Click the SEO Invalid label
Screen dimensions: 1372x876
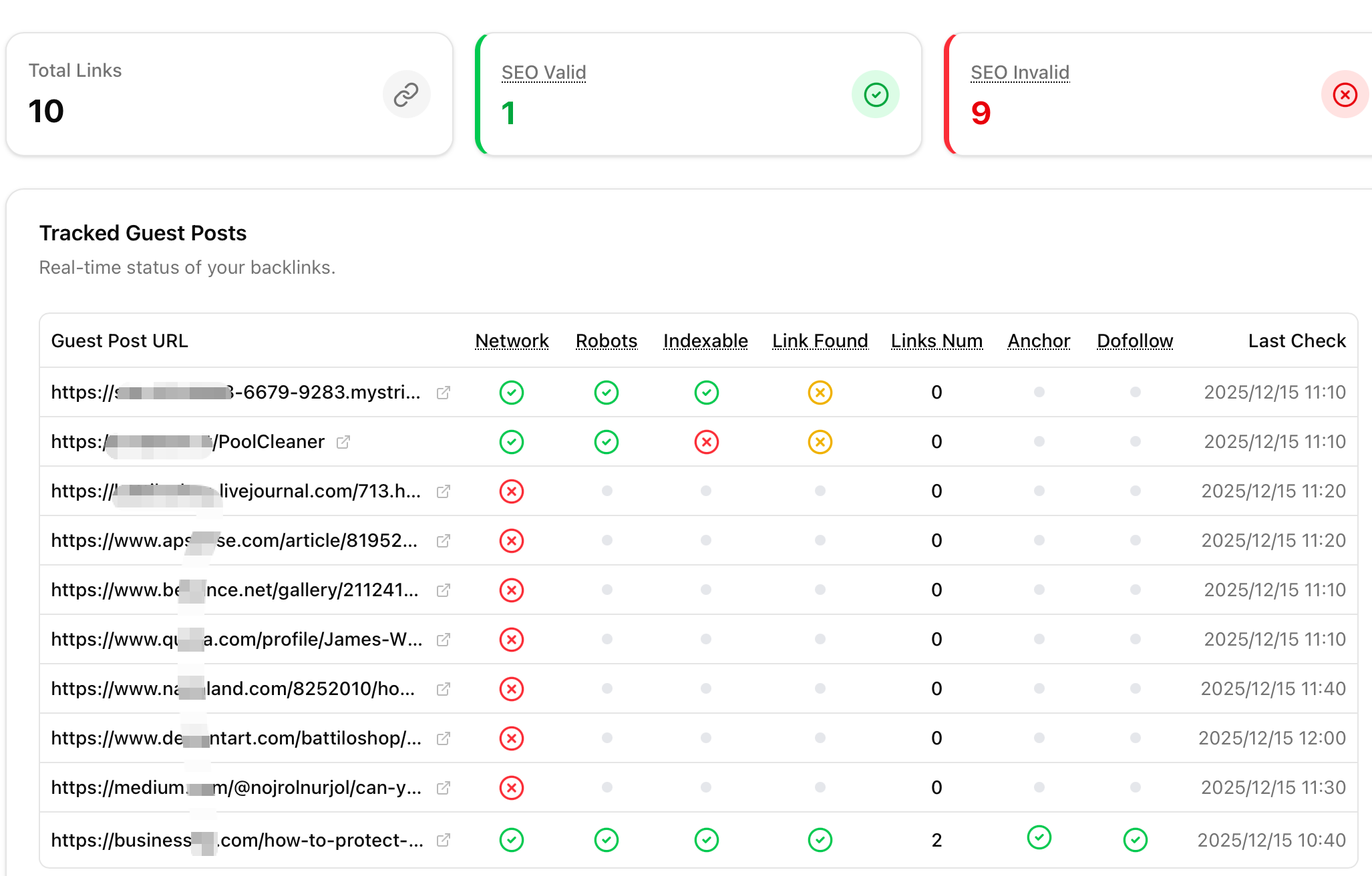coord(1019,72)
